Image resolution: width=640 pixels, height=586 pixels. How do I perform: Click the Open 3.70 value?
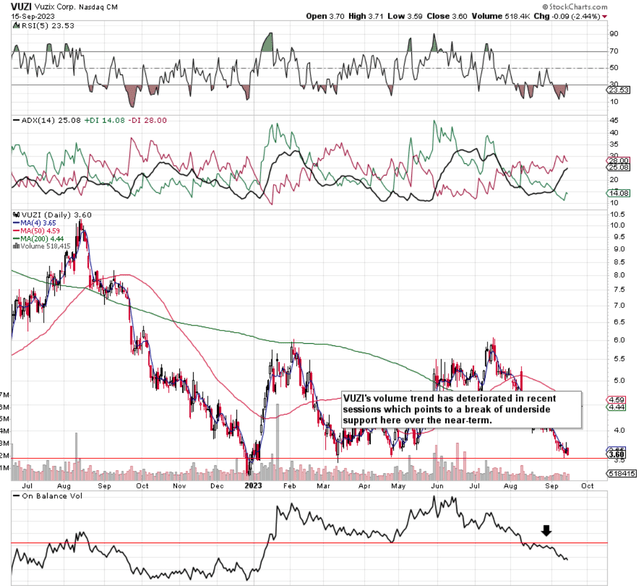(325, 16)
